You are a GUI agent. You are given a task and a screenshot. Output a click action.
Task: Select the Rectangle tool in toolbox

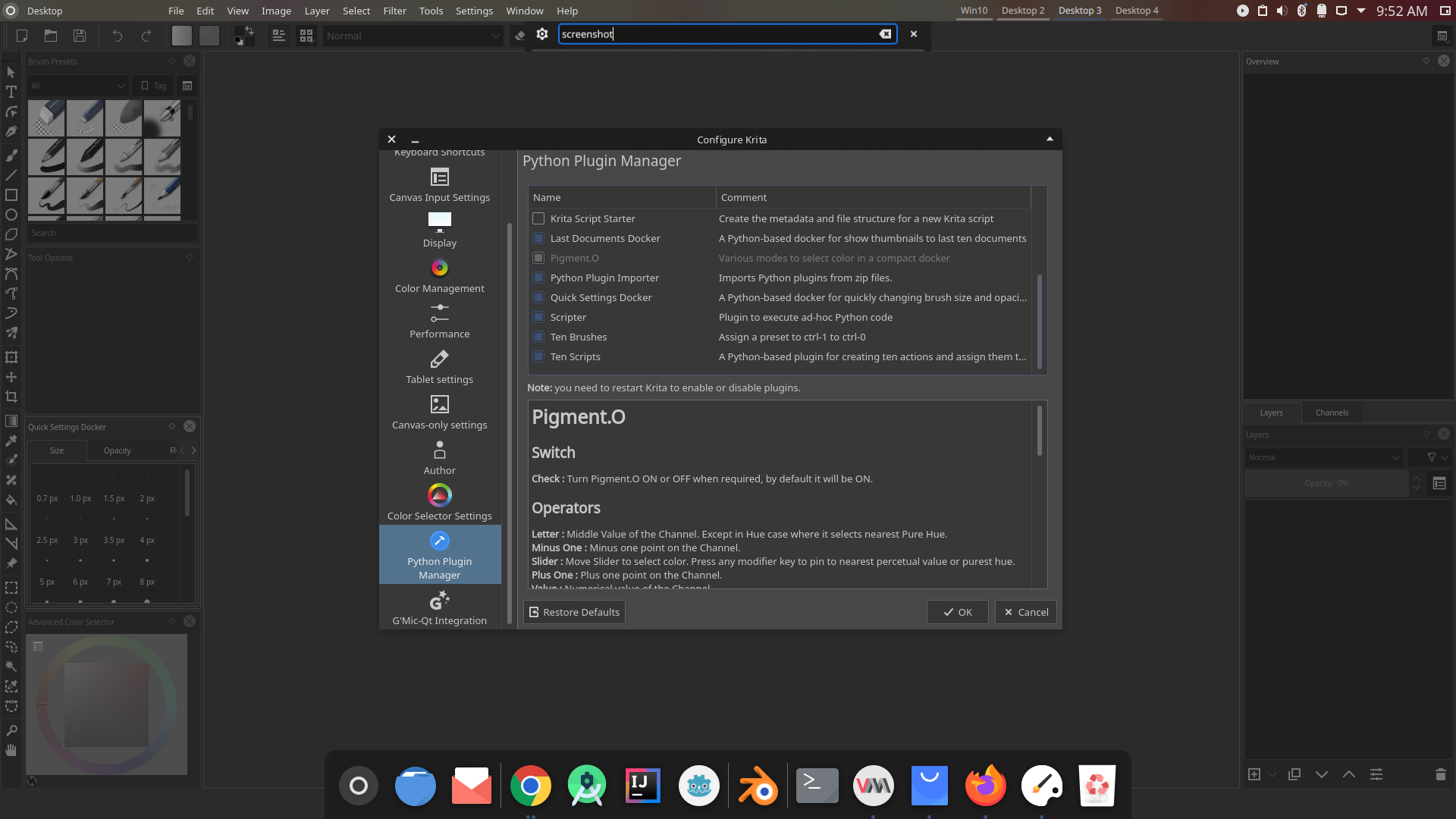click(x=11, y=195)
